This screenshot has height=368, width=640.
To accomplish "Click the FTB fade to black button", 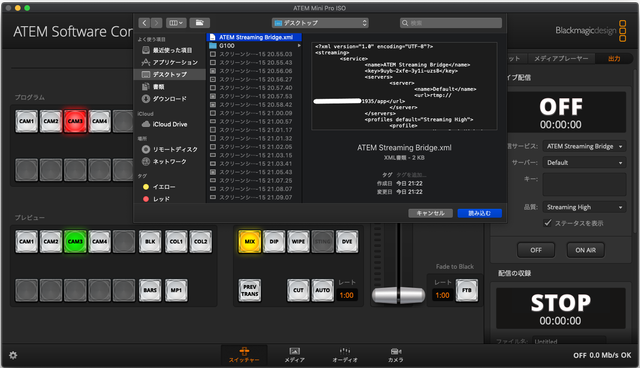I will (x=467, y=290).
